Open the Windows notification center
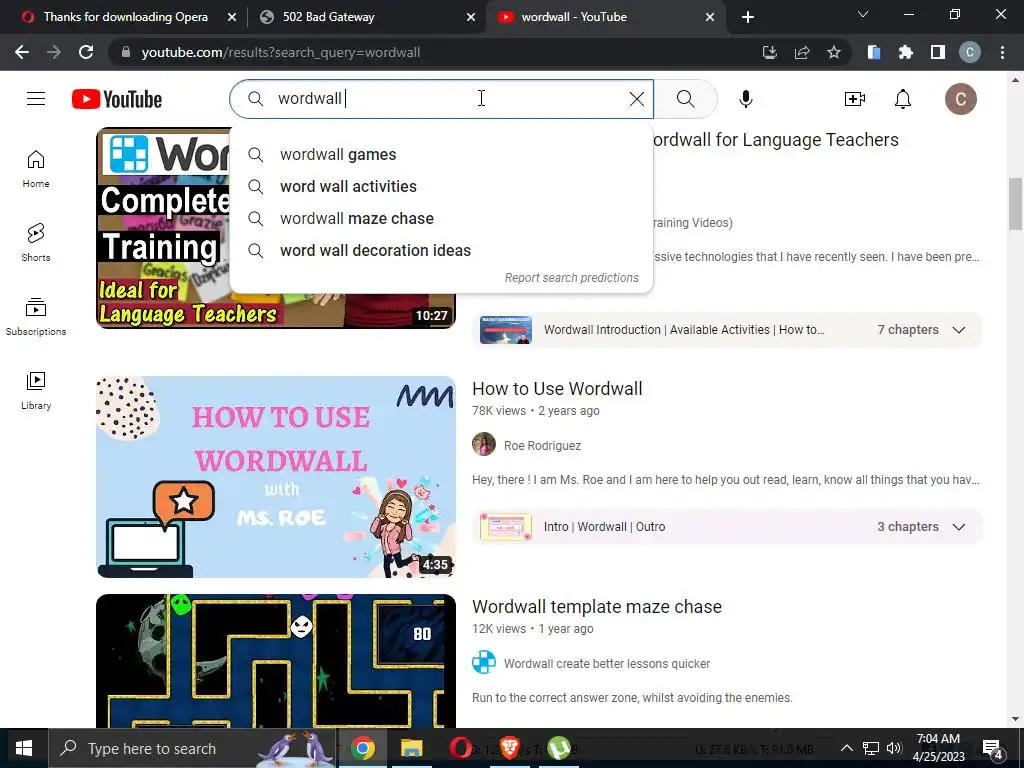The width and height of the screenshot is (1024, 768). coord(993,748)
